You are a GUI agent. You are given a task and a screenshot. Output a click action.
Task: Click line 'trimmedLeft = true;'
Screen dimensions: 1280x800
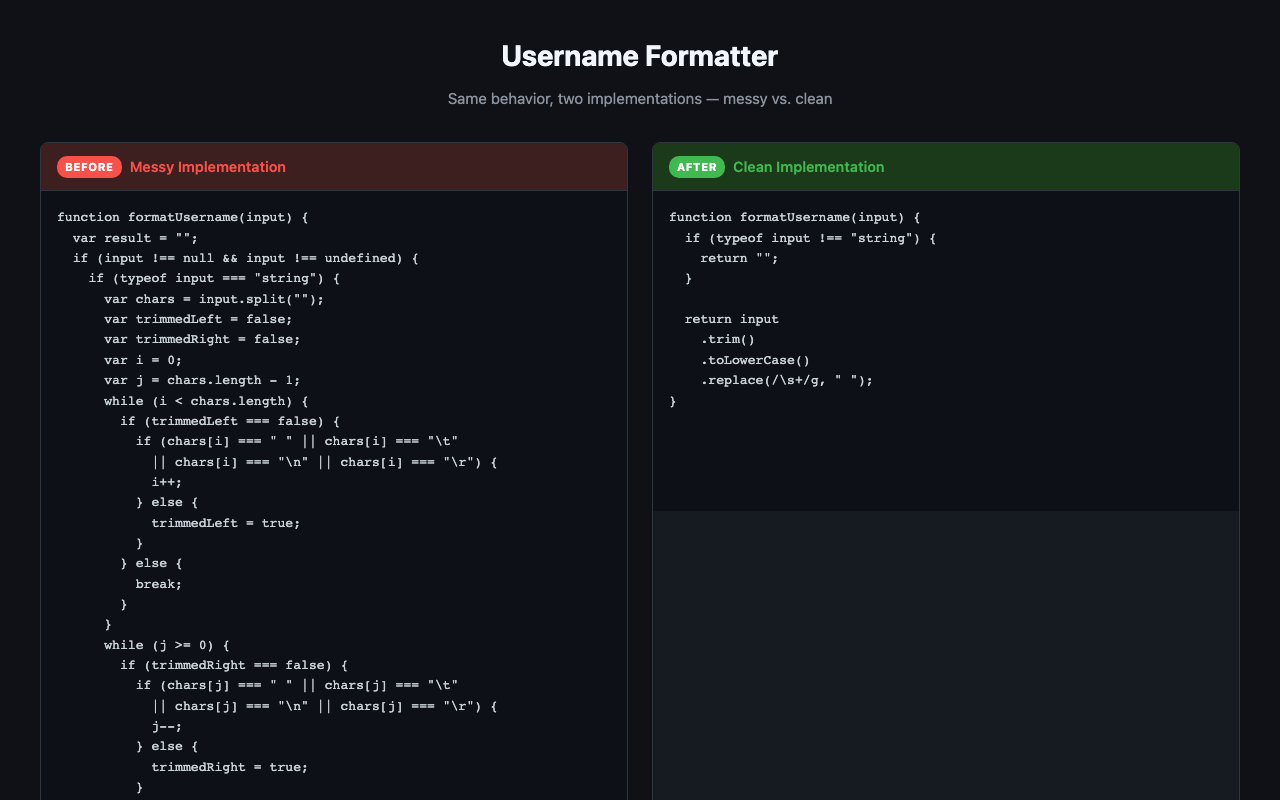pos(226,522)
